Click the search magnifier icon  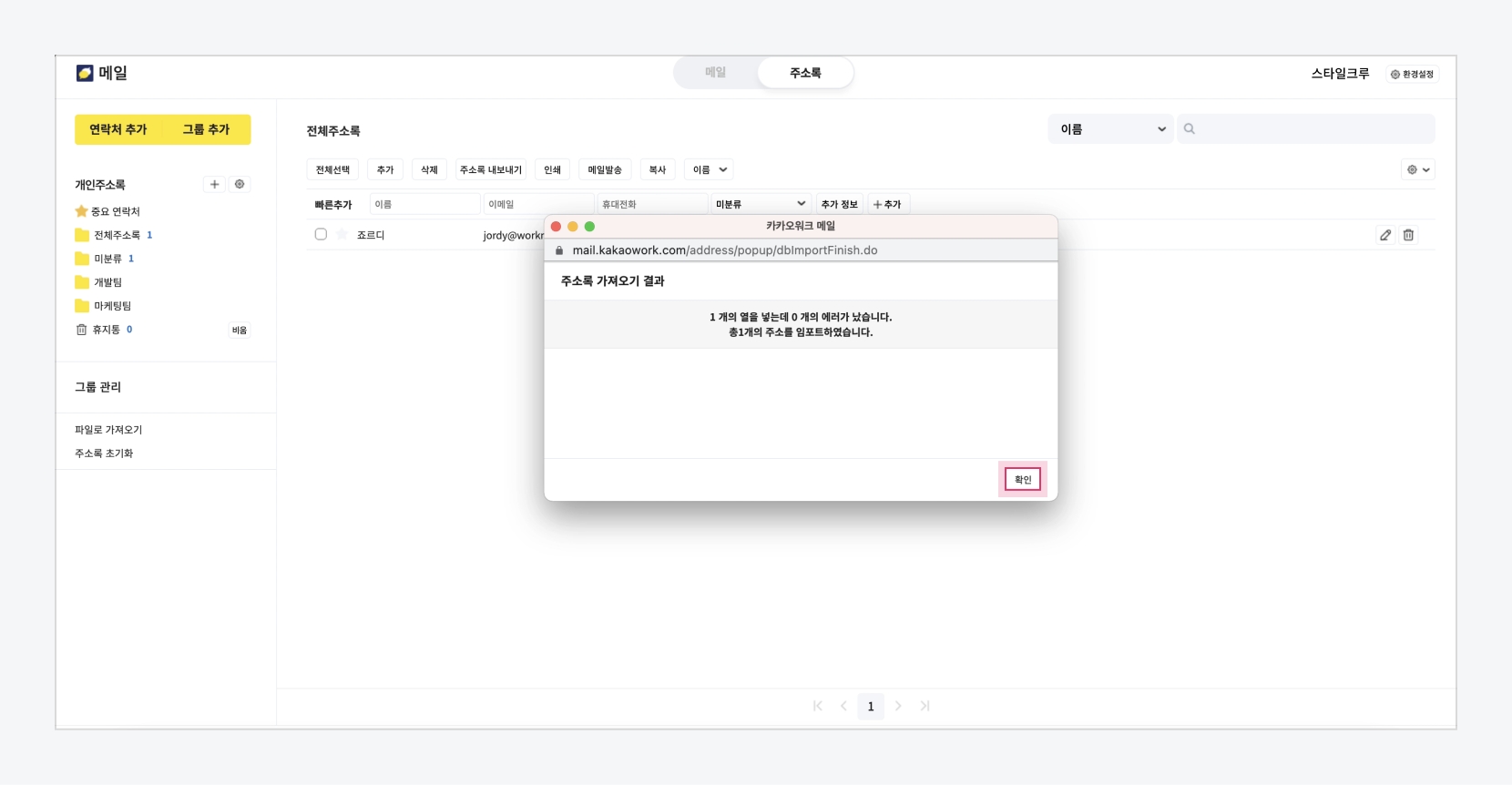point(1189,129)
